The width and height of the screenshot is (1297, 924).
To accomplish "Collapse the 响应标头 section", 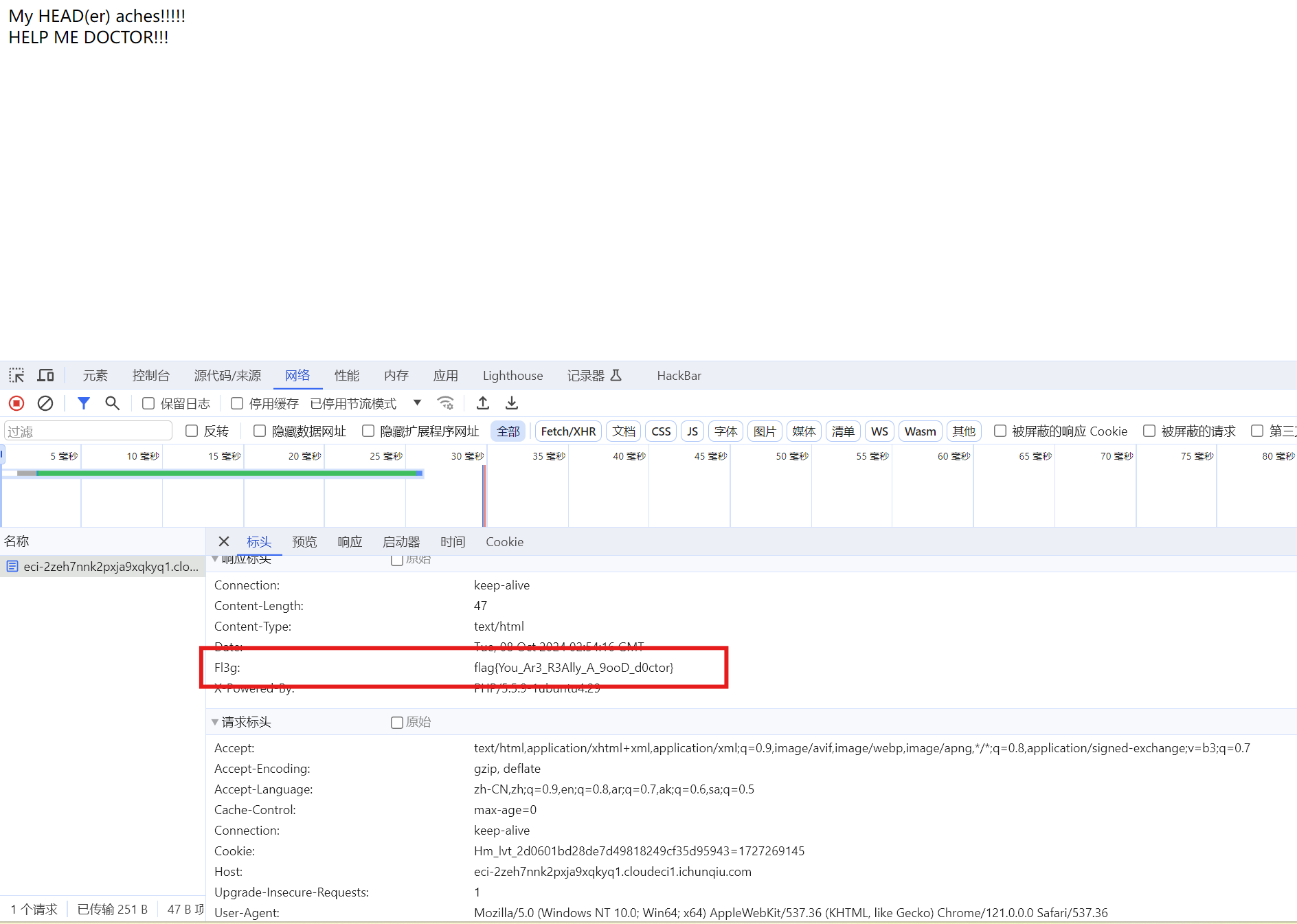I will point(215,559).
